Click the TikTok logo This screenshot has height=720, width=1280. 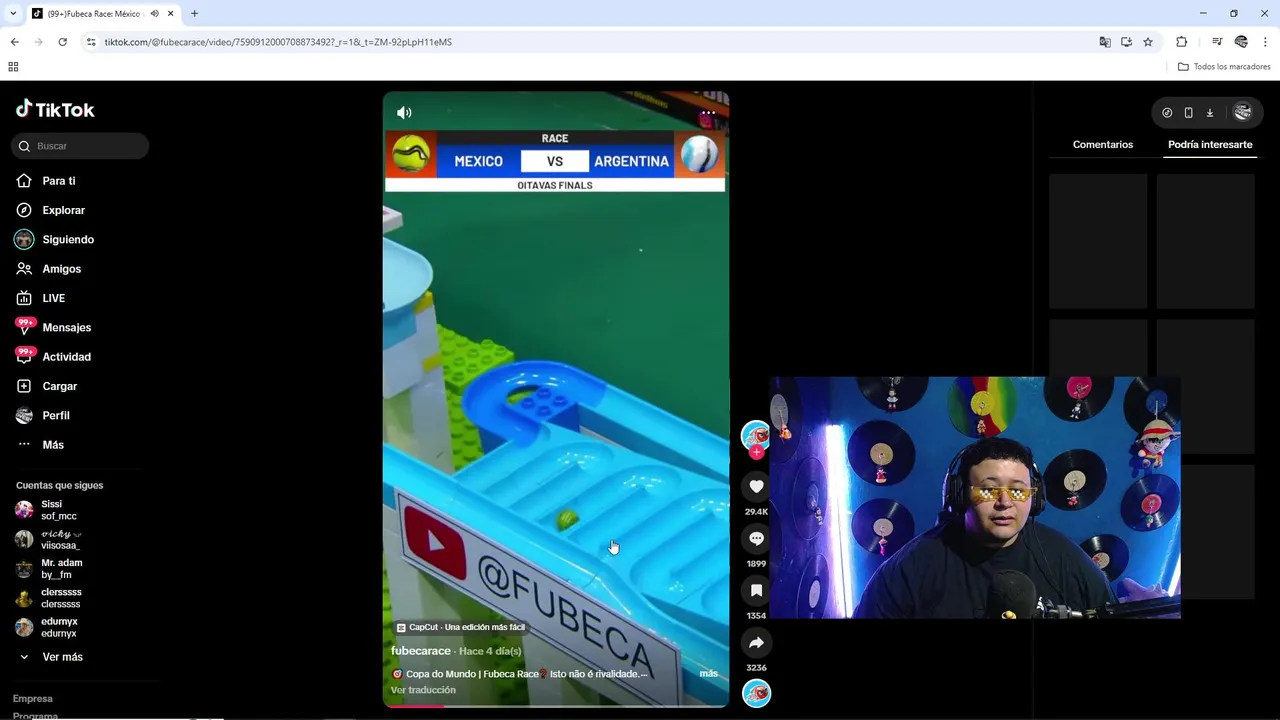pyautogui.click(x=55, y=109)
